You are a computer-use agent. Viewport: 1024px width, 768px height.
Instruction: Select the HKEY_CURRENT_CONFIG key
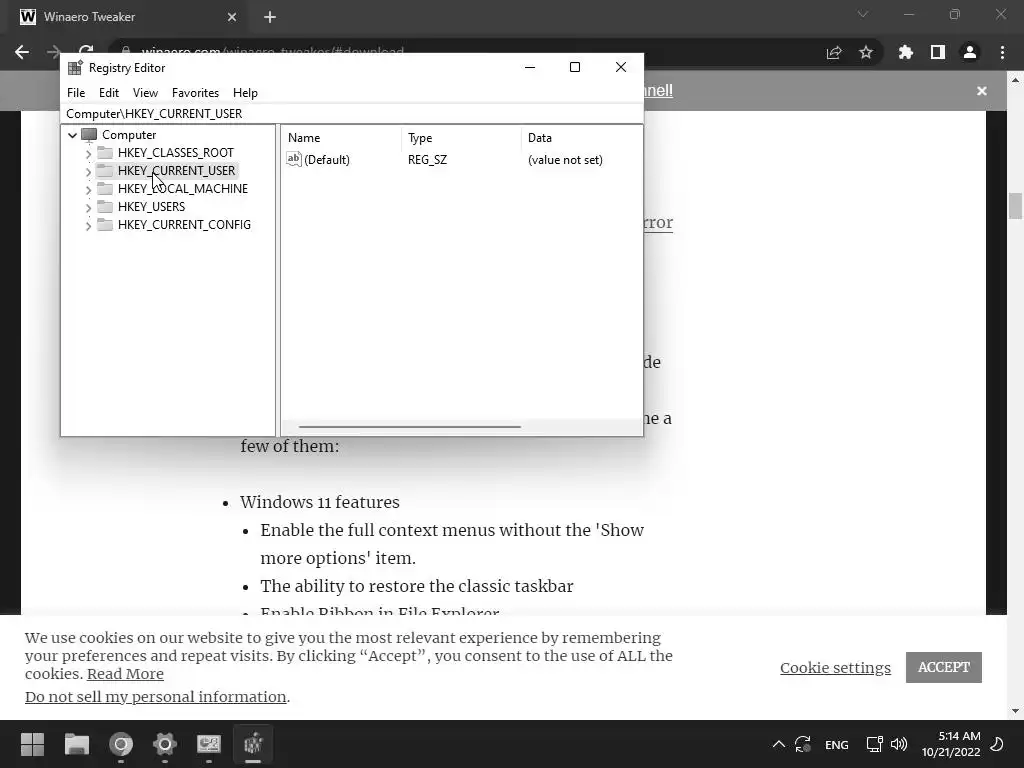coord(184,225)
